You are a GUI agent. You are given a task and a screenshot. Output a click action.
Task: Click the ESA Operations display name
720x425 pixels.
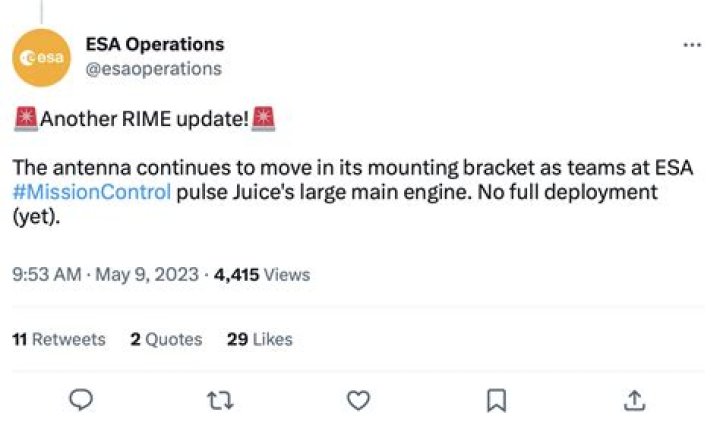click(x=155, y=45)
